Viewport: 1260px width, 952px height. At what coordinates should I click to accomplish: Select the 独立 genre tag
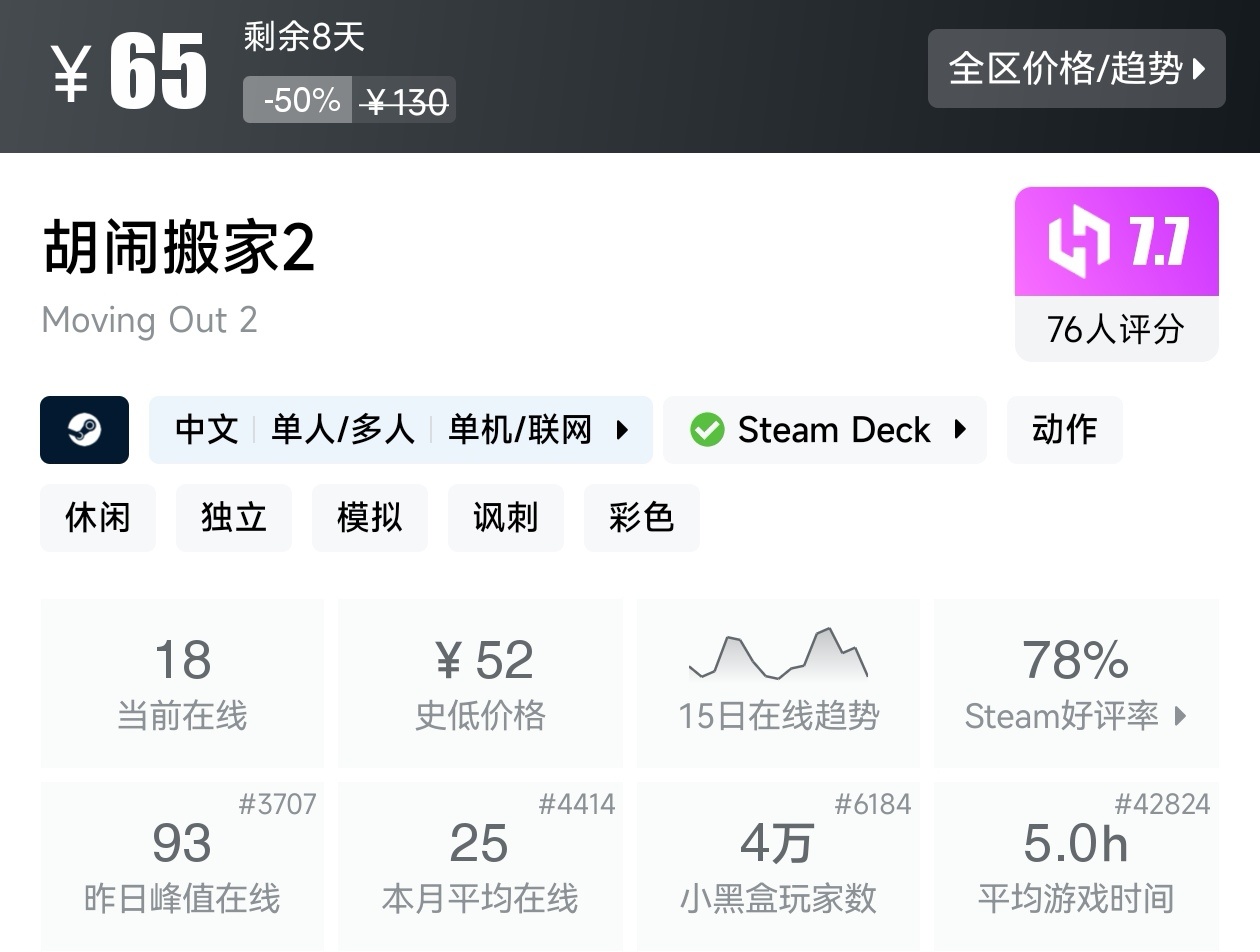(x=234, y=518)
